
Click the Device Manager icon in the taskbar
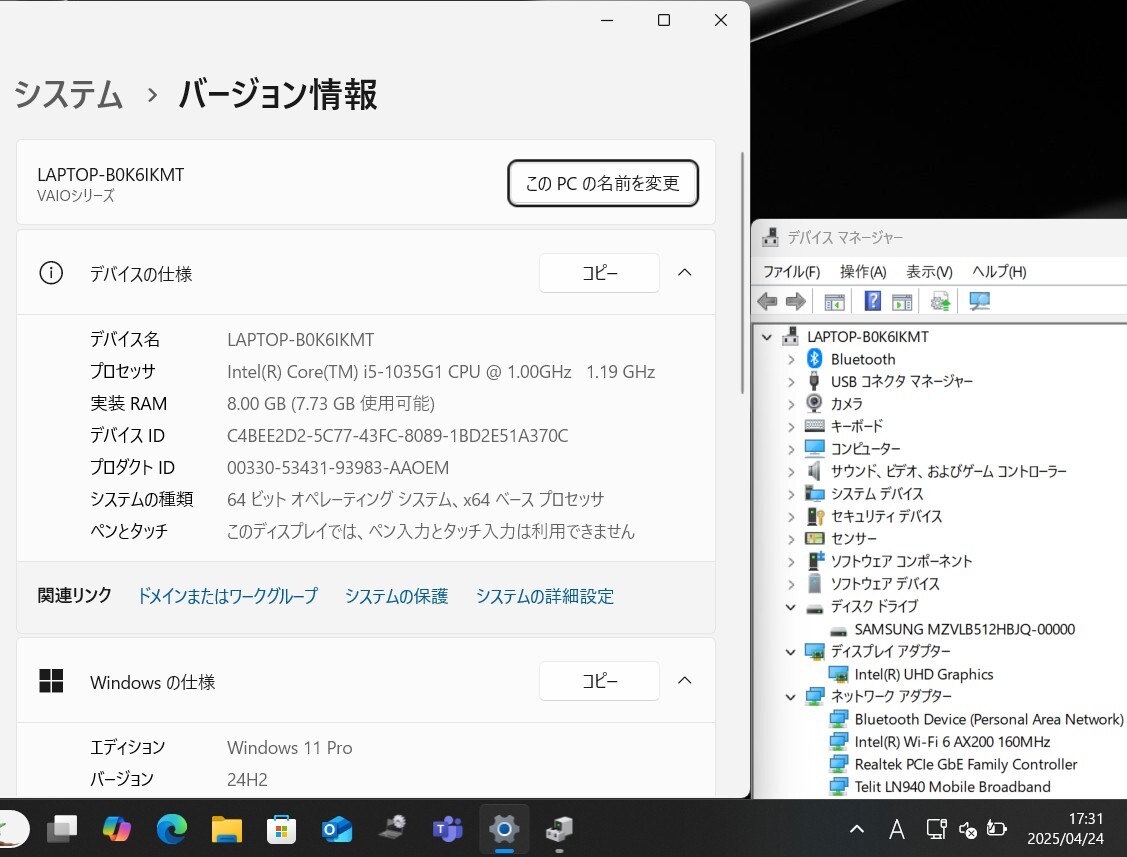559,829
